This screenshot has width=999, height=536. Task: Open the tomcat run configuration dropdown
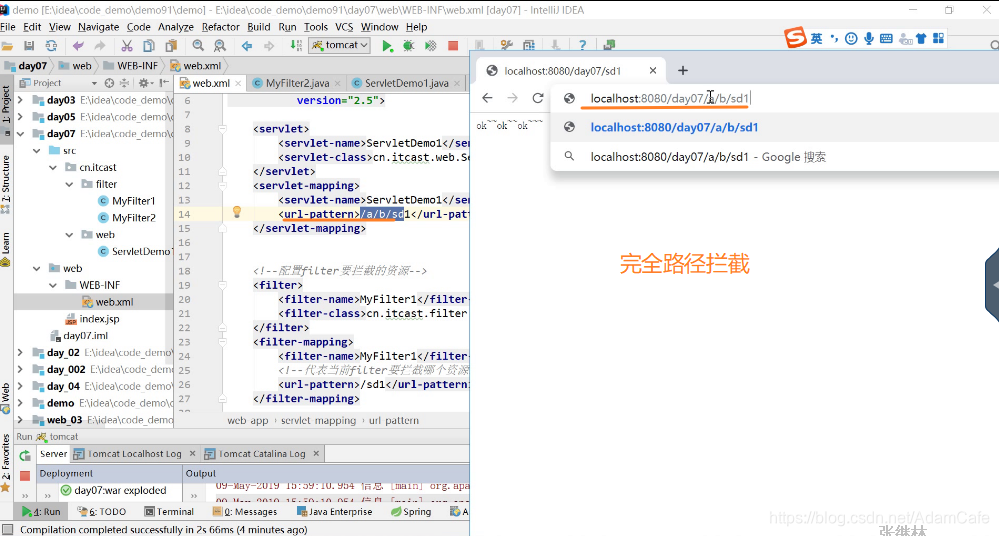[340, 45]
